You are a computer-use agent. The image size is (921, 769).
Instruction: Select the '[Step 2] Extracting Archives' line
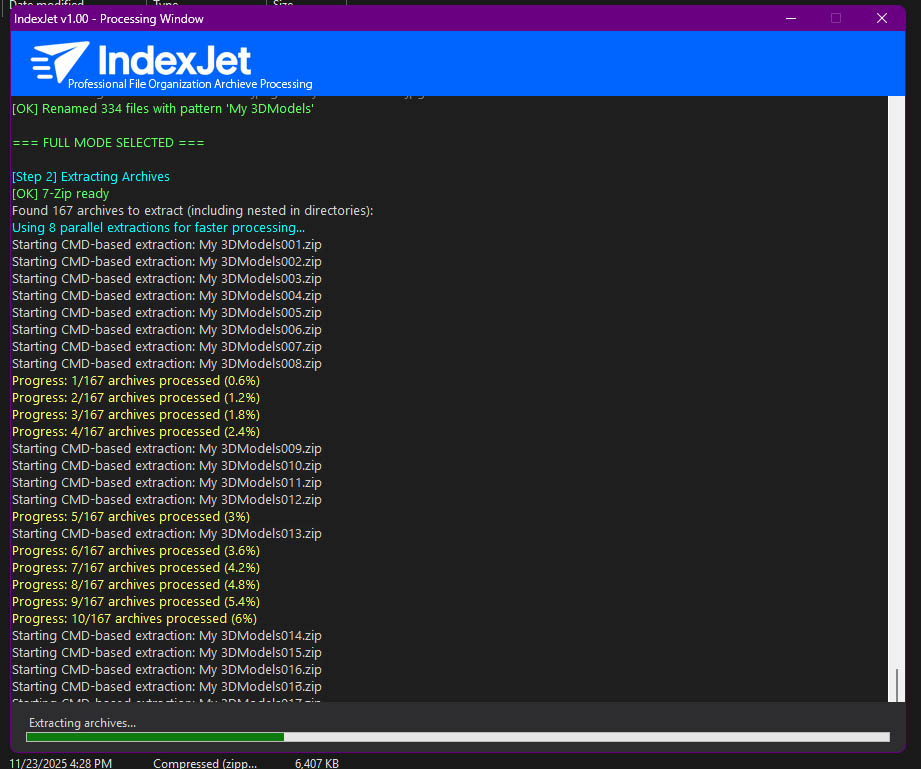[x=91, y=177]
